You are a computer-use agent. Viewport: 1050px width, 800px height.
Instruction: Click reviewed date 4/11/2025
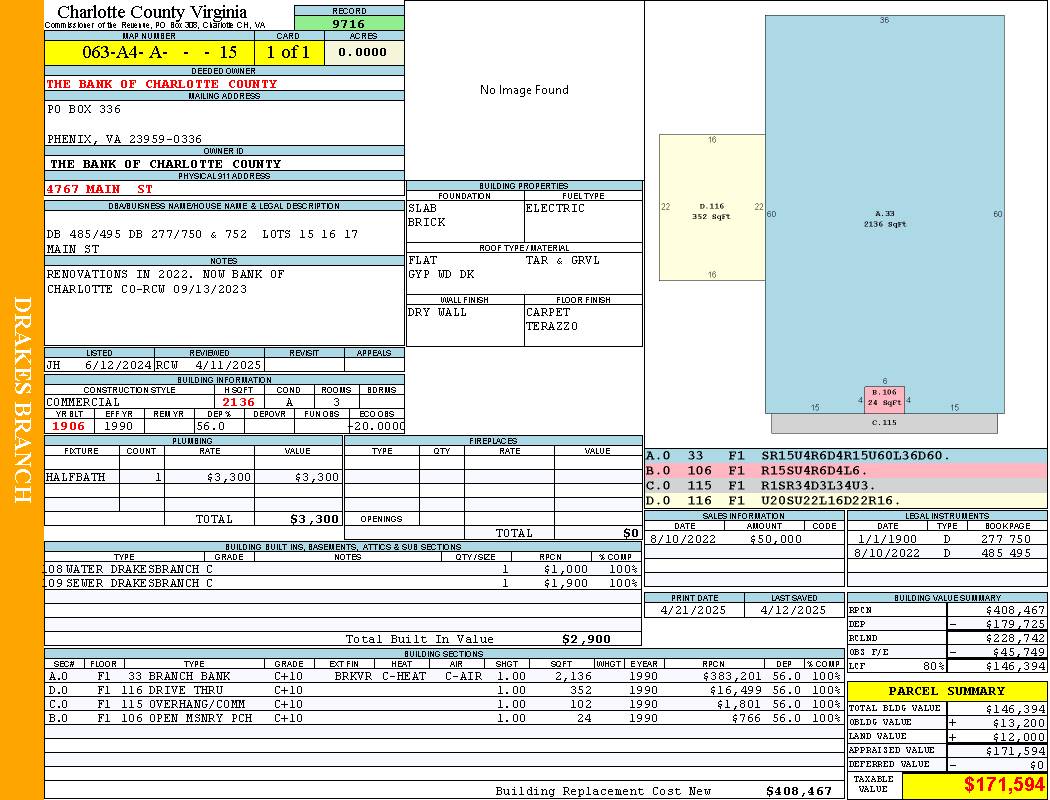click(228, 366)
